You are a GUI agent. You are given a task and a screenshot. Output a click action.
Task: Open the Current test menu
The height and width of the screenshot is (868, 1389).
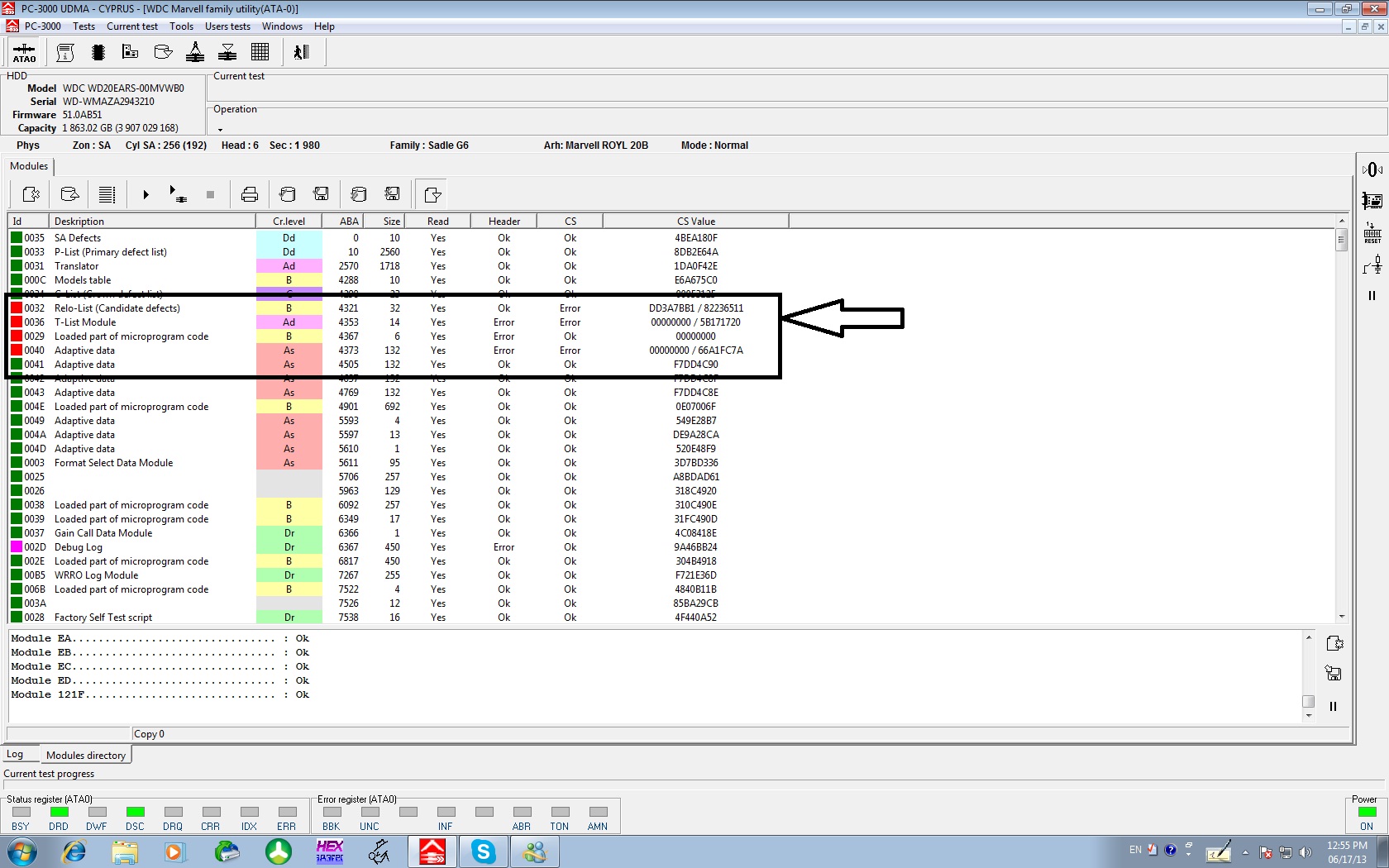(x=132, y=26)
